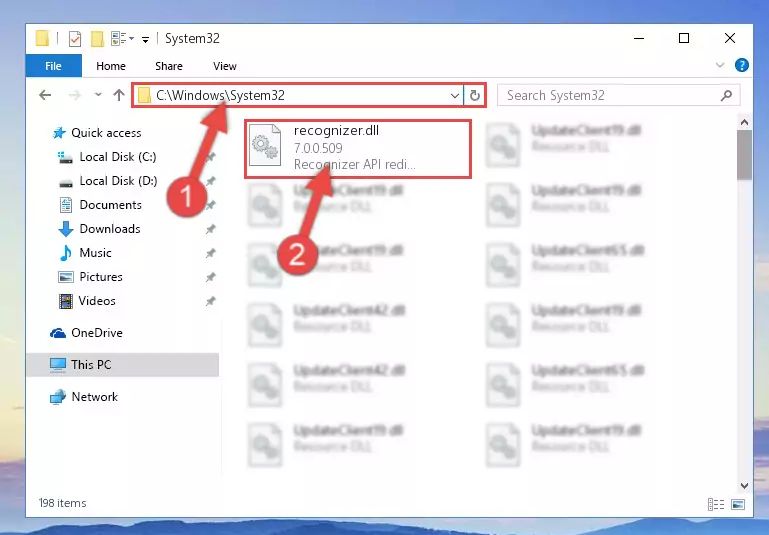Switch to the Home ribbon tab

coord(111,66)
